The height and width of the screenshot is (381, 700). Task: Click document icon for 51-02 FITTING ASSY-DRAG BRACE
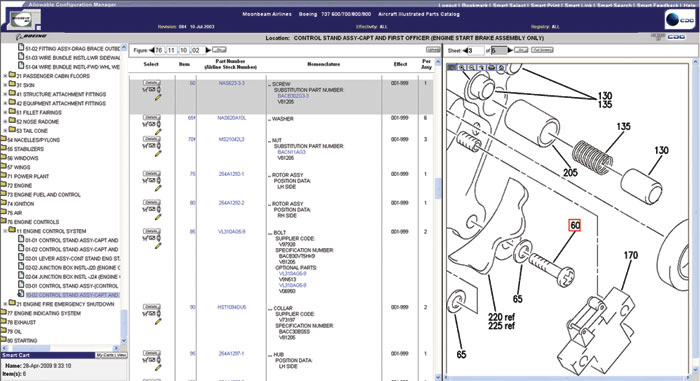click(x=21, y=47)
